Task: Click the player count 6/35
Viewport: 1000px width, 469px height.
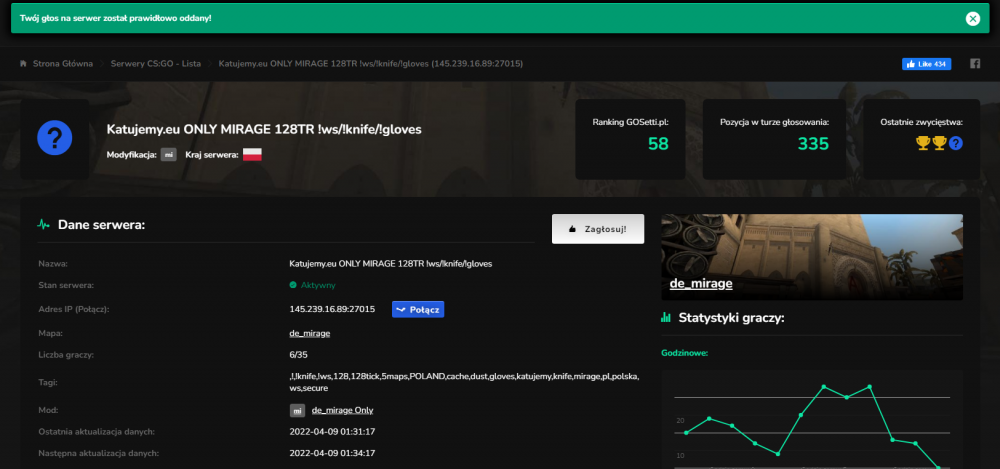Action: (298, 355)
